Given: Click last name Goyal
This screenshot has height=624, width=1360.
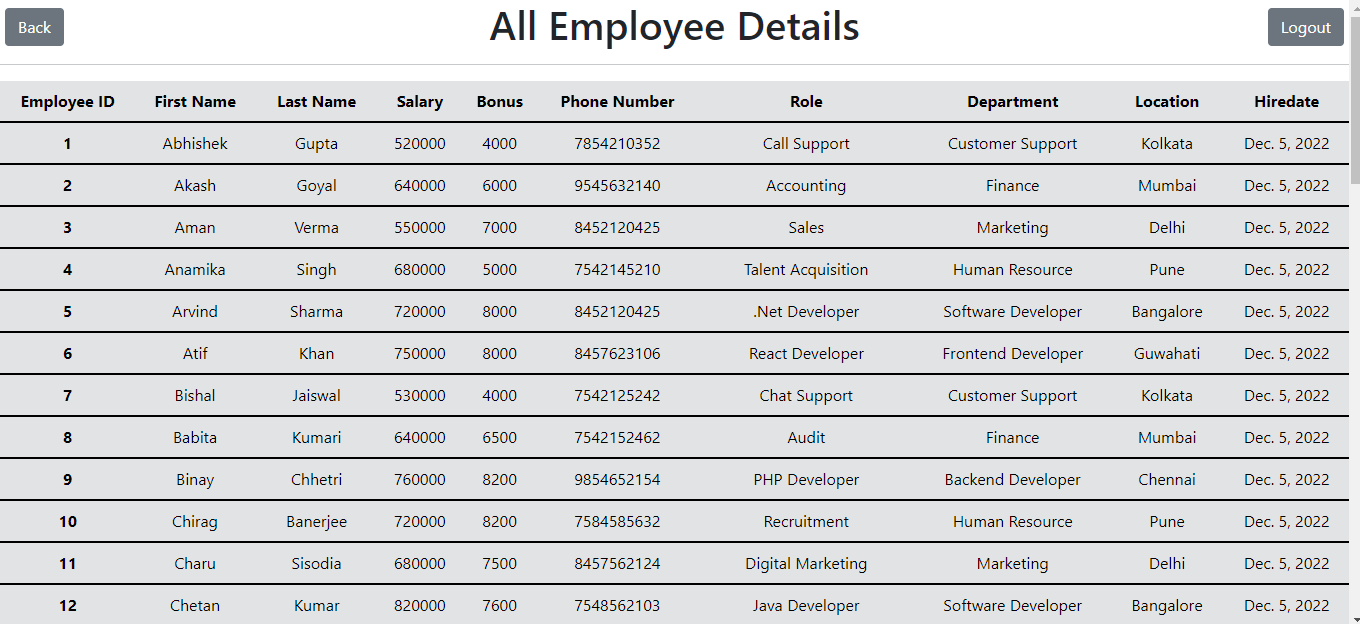Looking at the screenshot, I should pos(316,186).
